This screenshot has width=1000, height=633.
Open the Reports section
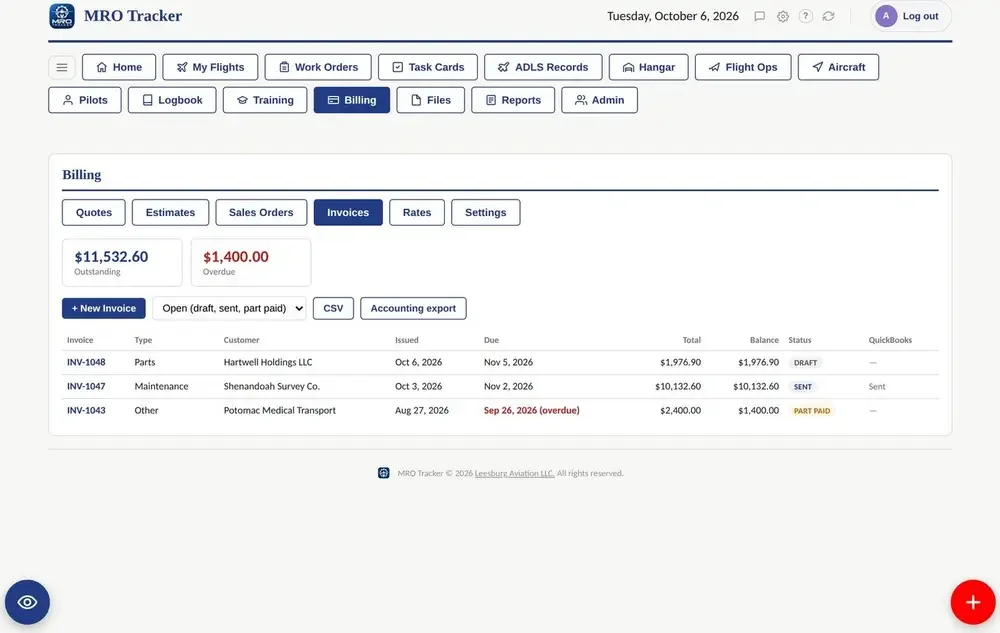513,100
